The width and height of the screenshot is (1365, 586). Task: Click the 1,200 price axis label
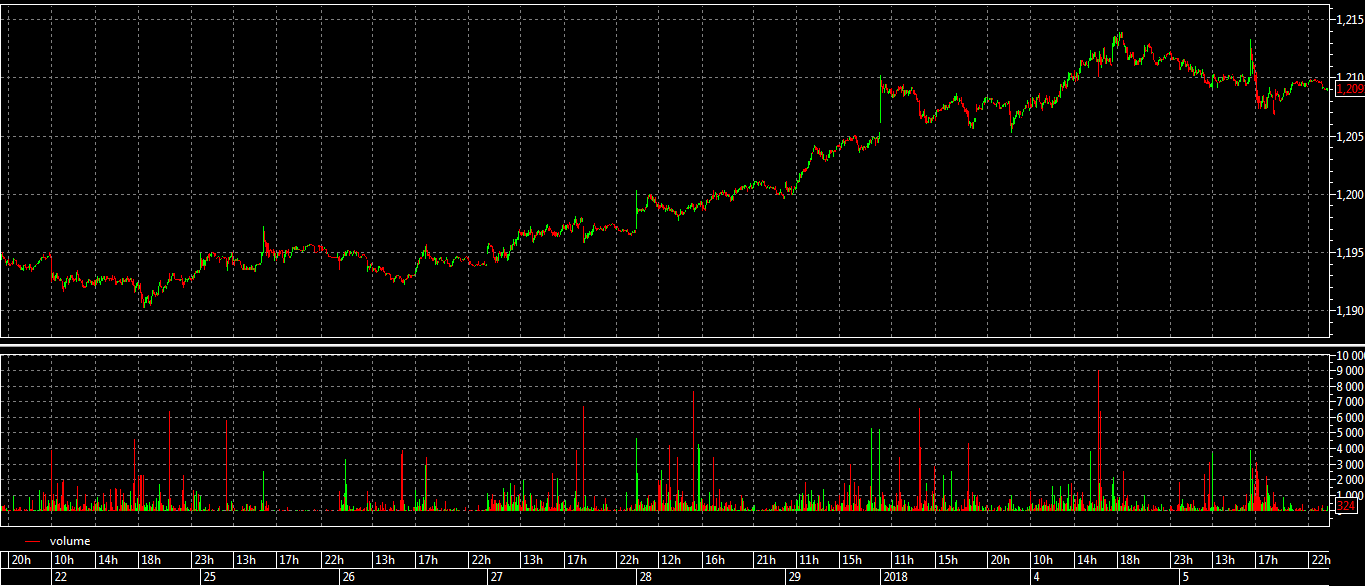click(1348, 194)
